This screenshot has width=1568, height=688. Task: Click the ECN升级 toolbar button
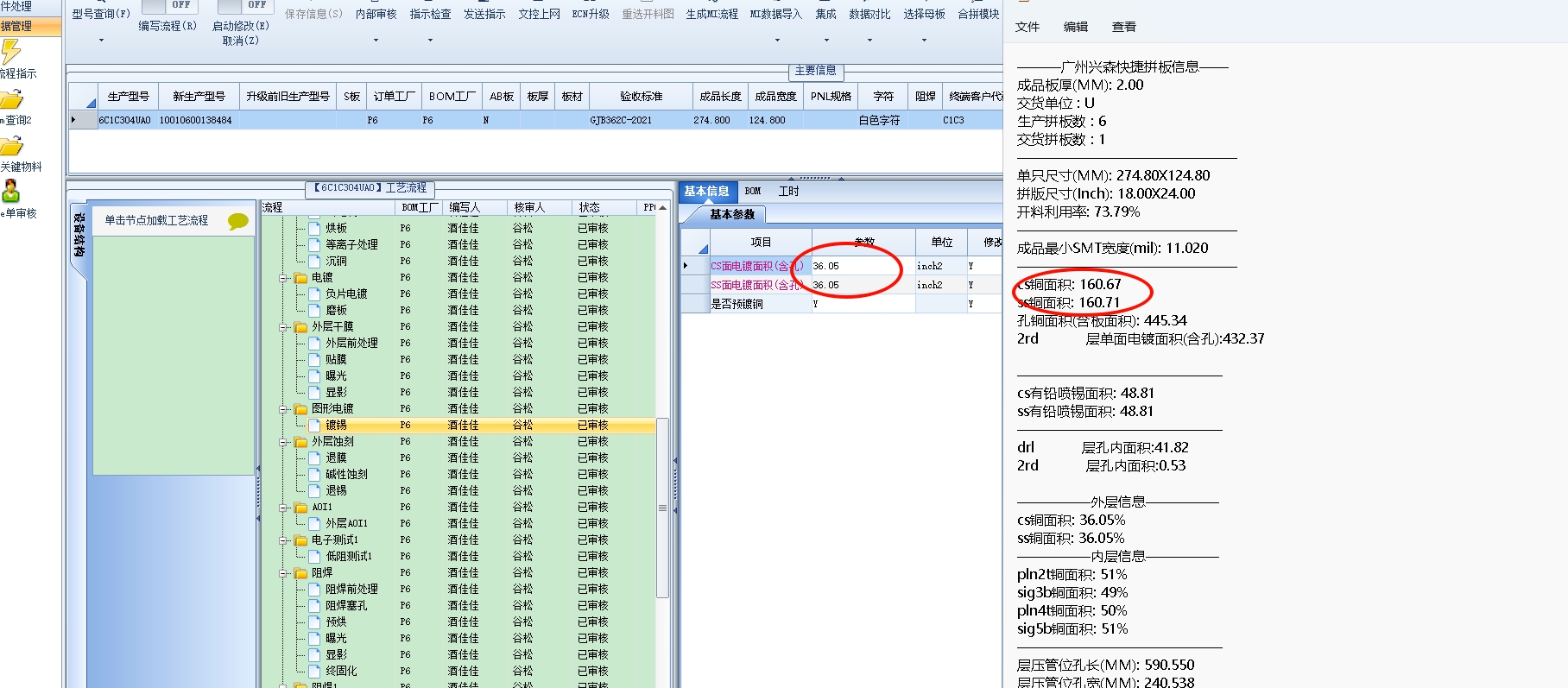pyautogui.click(x=591, y=15)
